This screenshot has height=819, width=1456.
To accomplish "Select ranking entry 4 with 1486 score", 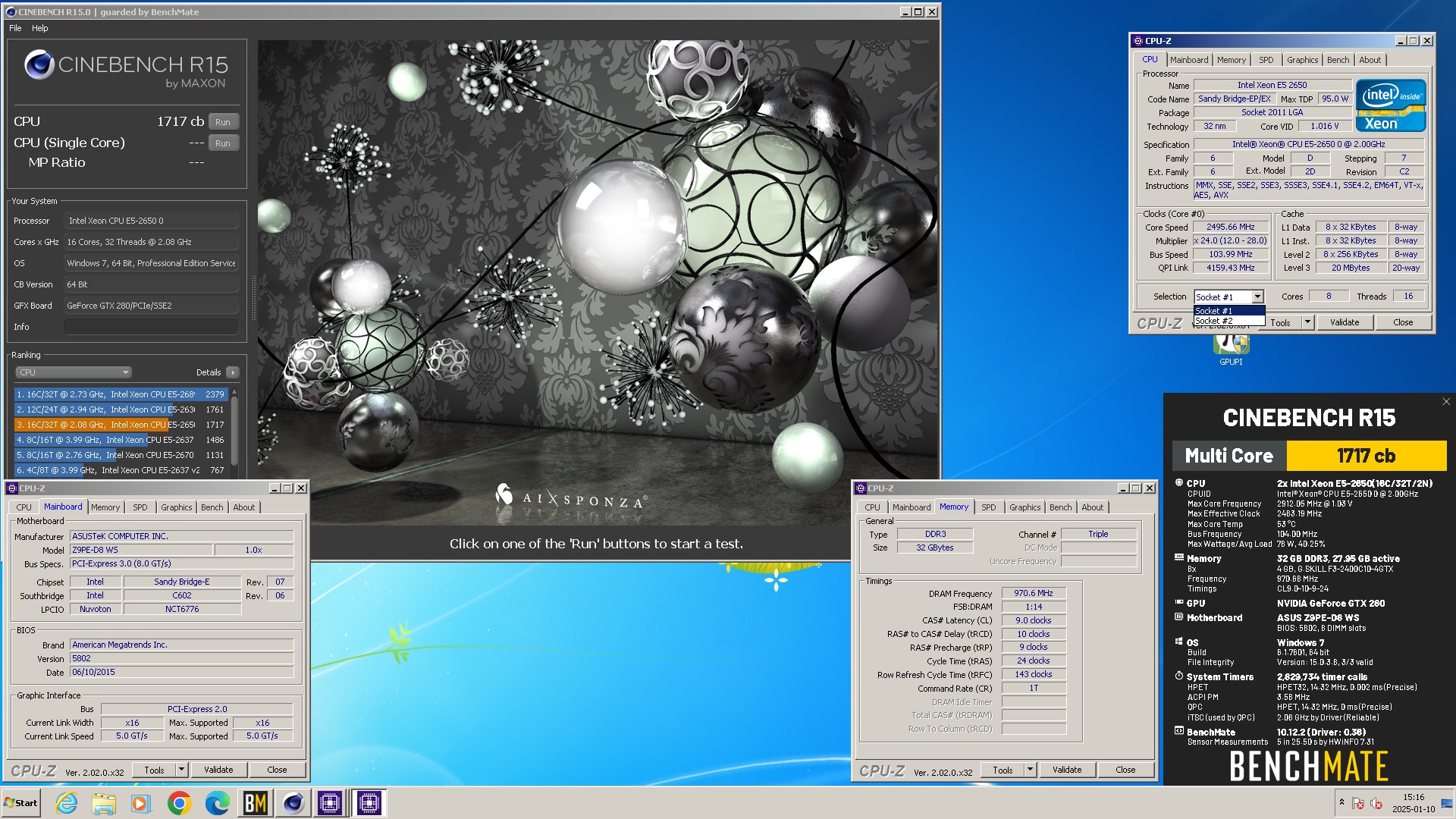I will pos(121,440).
